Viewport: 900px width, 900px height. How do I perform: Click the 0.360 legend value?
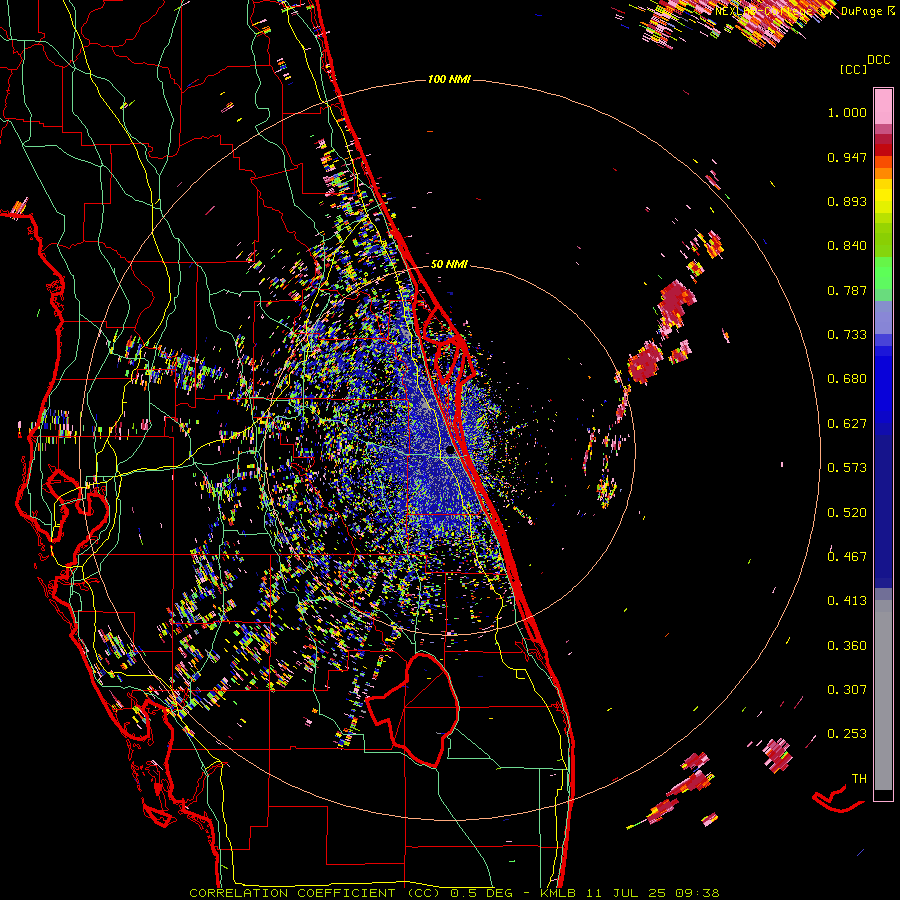click(847, 646)
